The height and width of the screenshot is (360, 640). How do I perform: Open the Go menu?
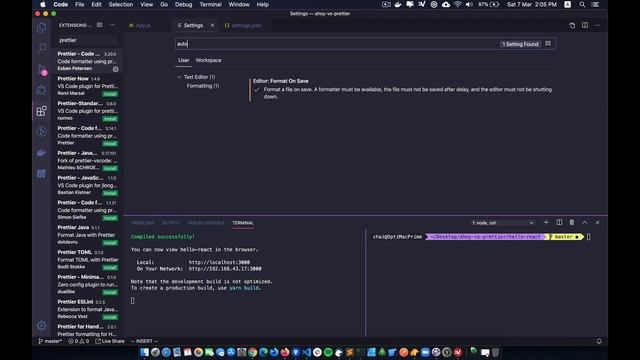(x=164, y=4)
